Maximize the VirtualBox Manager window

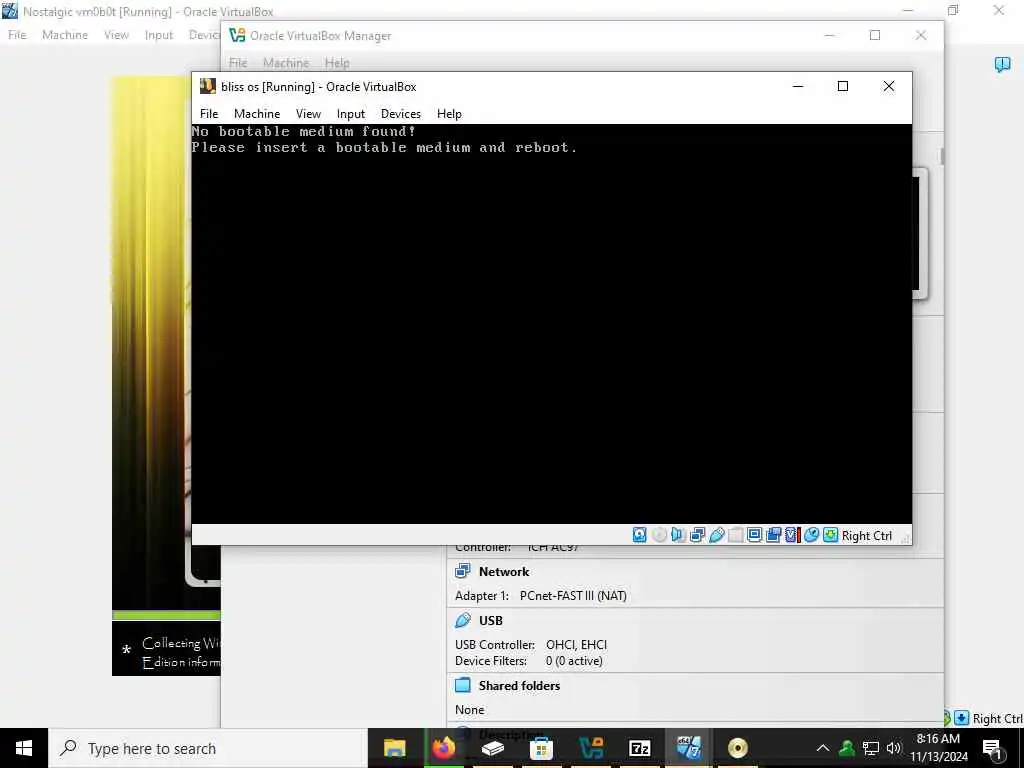[875, 35]
